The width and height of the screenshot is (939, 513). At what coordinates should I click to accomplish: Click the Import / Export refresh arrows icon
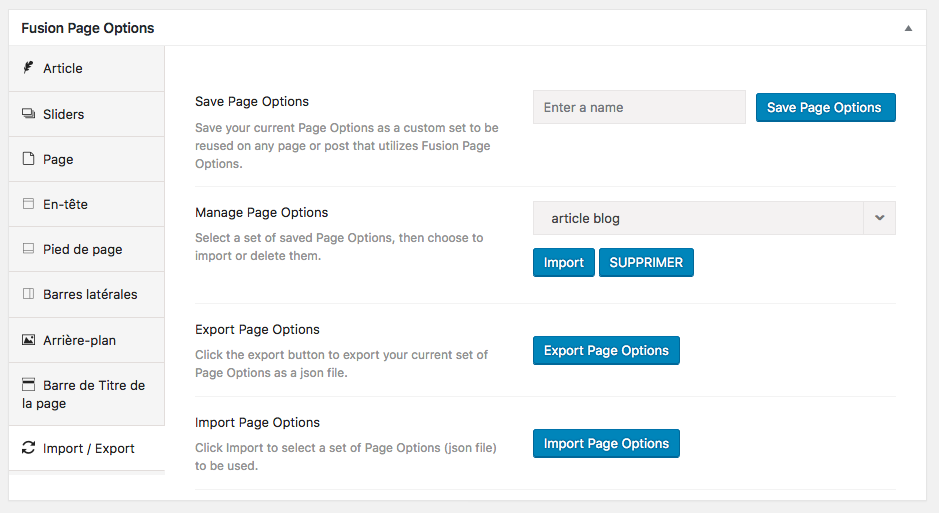coord(28,448)
